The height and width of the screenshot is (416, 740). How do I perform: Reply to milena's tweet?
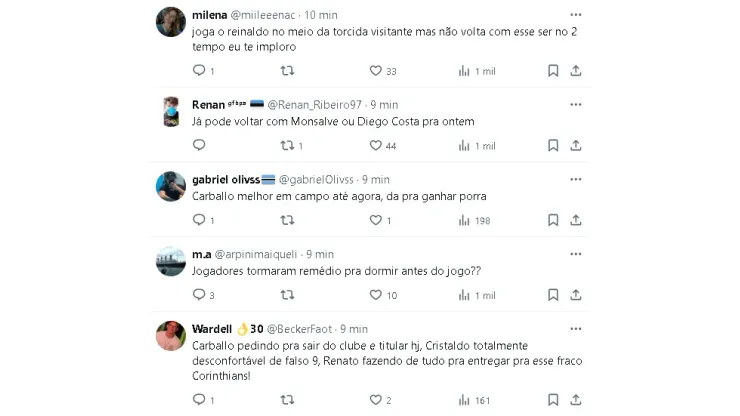pos(197,71)
